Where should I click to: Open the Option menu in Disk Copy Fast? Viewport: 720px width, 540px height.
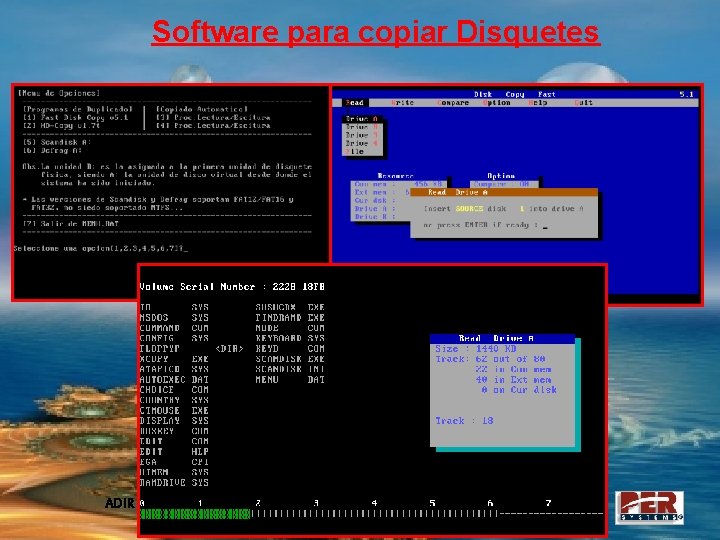(496, 103)
